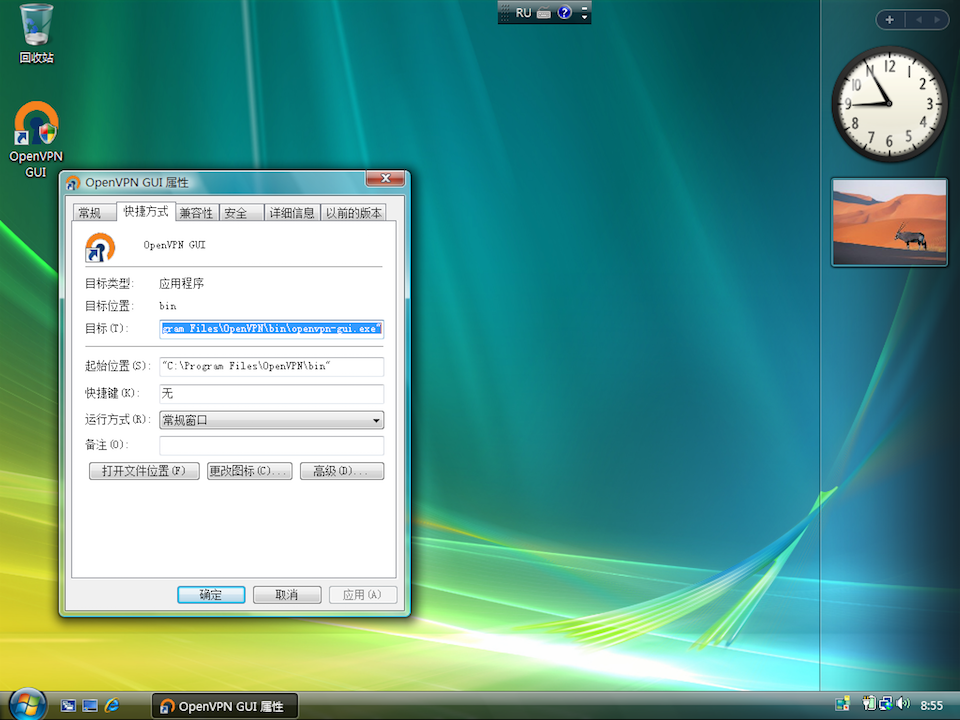Viewport: 960px width, 720px height.
Task: Select the 快捷方式 tab
Action: [146, 211]
